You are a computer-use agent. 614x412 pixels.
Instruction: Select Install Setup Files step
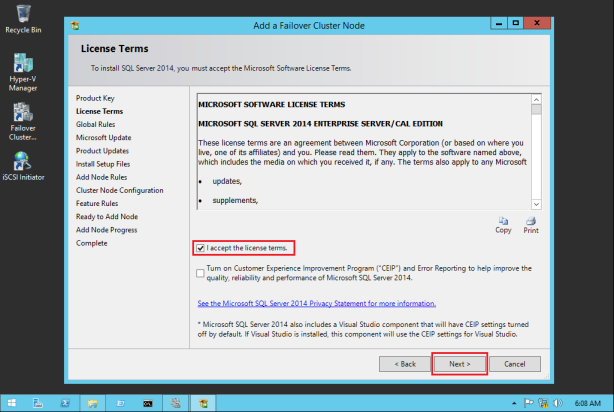pos(103,164)
